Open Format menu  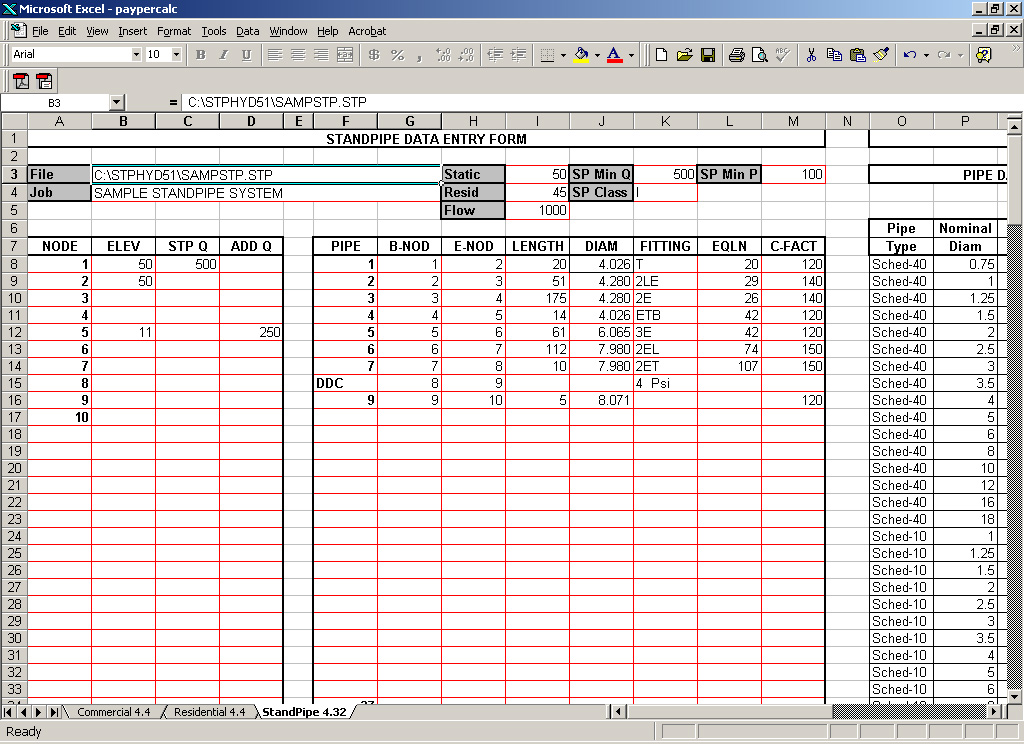point(174,31)
